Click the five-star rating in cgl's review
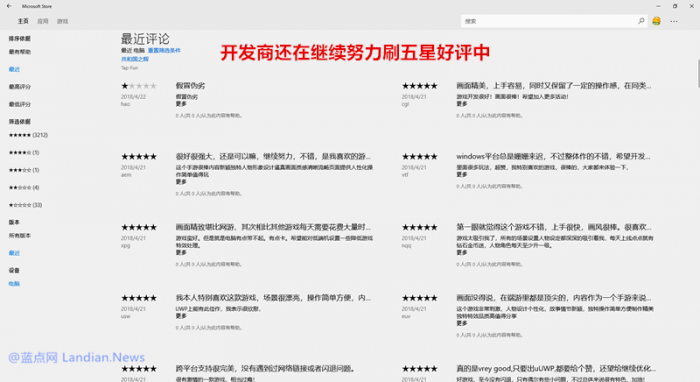Screen dimensions: 700x382 pos(420,86)
